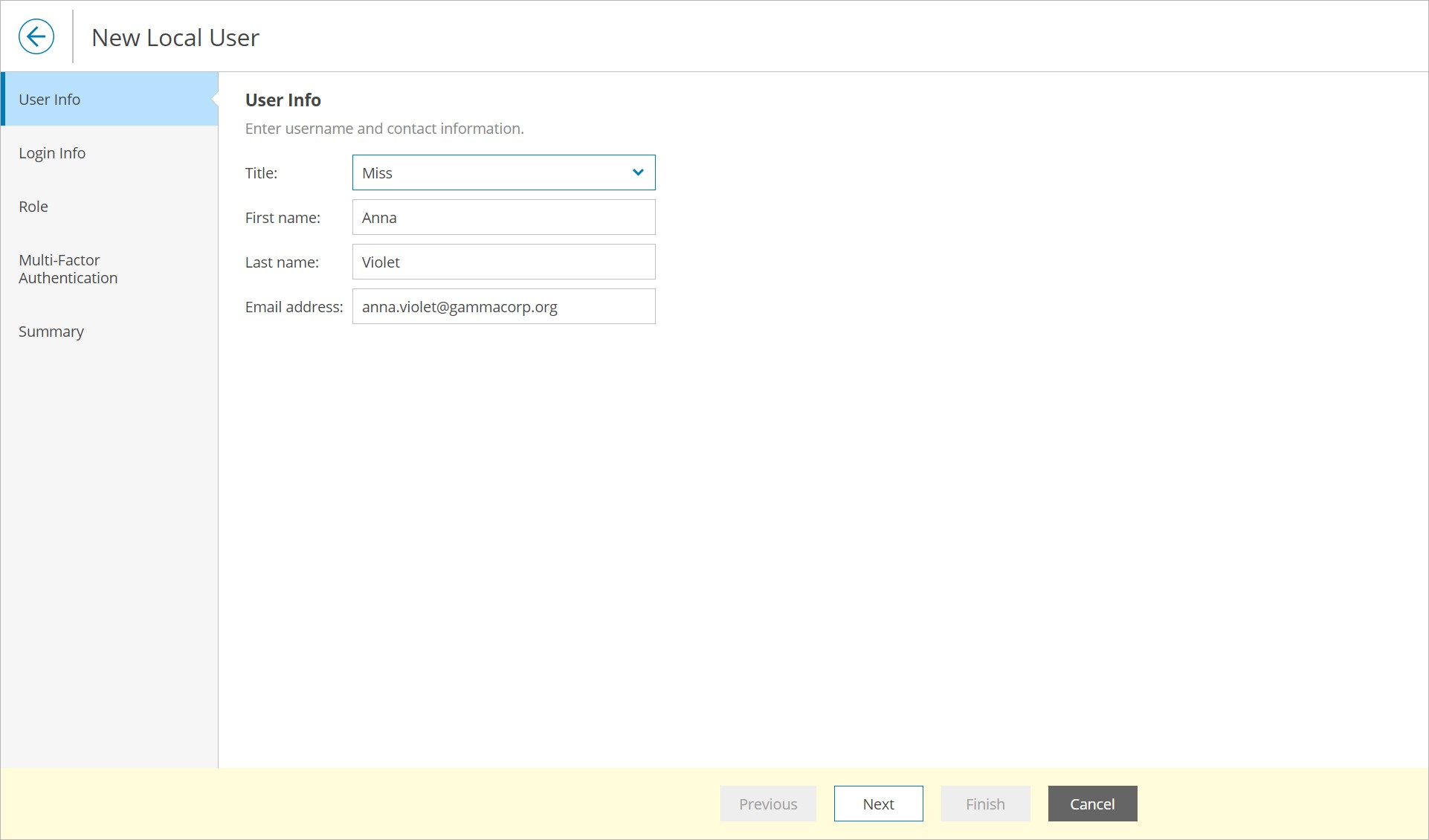Select the User Info step
Screen dimensions: 1429x840
(x=50, y=100)
